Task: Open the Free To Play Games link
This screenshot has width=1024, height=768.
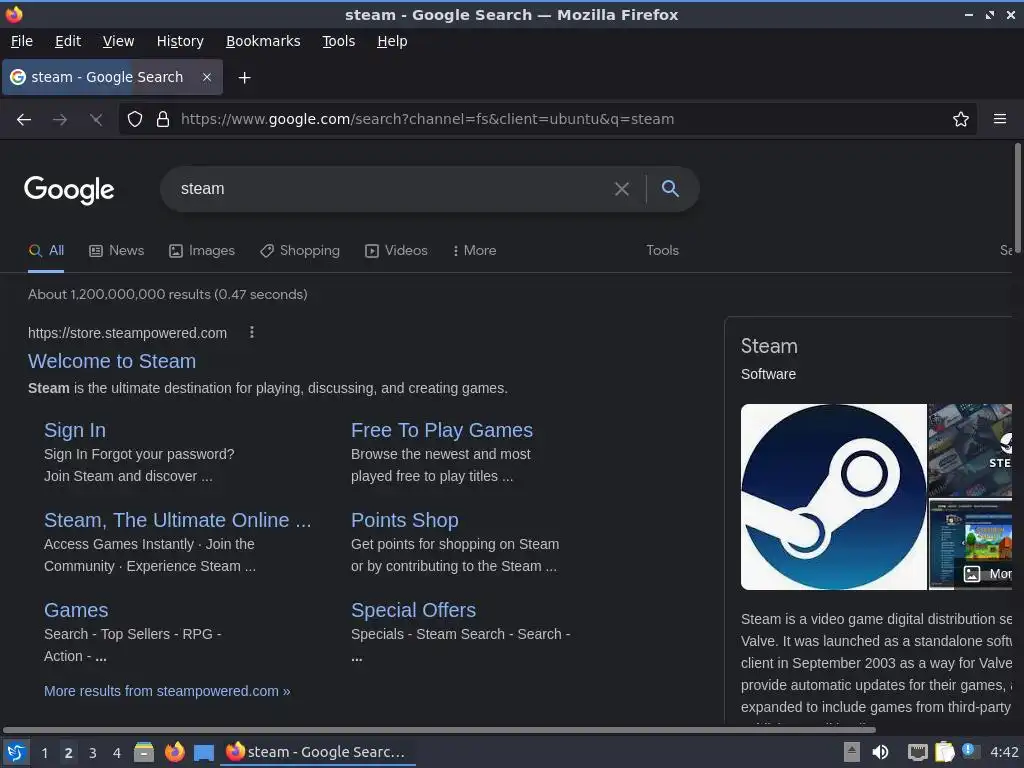Action: [441, 430]
